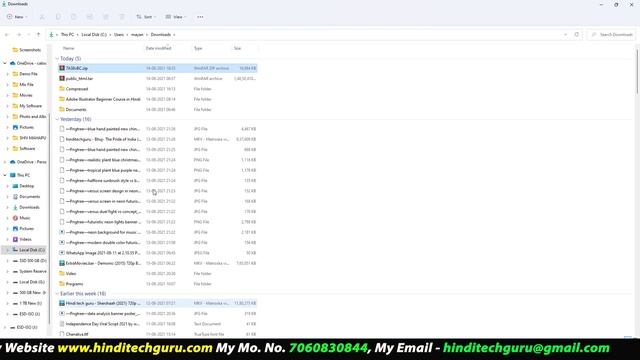Click Local Disk (C:) in address breadcrumb

[x=94, y=35]
